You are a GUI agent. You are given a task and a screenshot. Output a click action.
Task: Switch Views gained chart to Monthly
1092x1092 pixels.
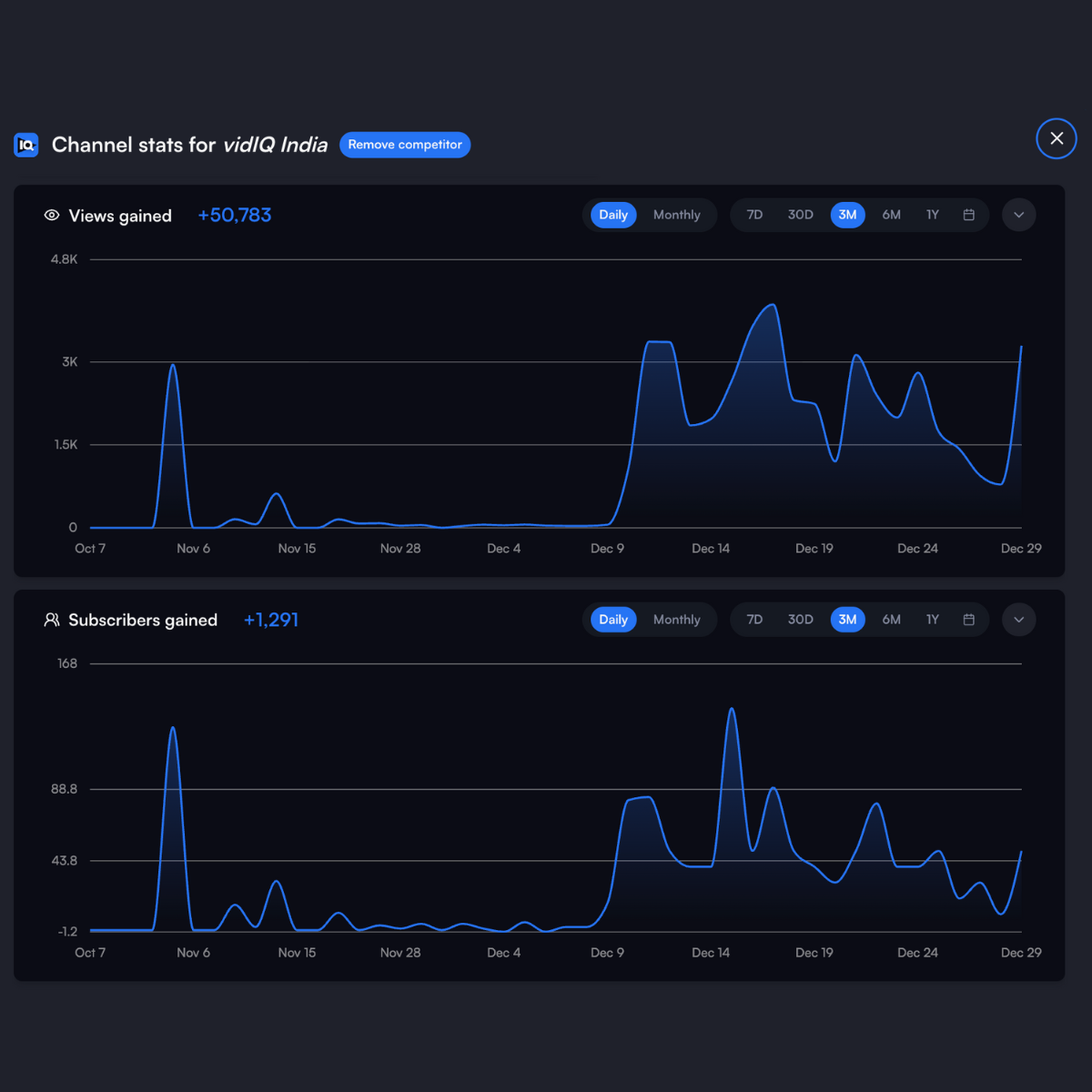pos(677,215)
